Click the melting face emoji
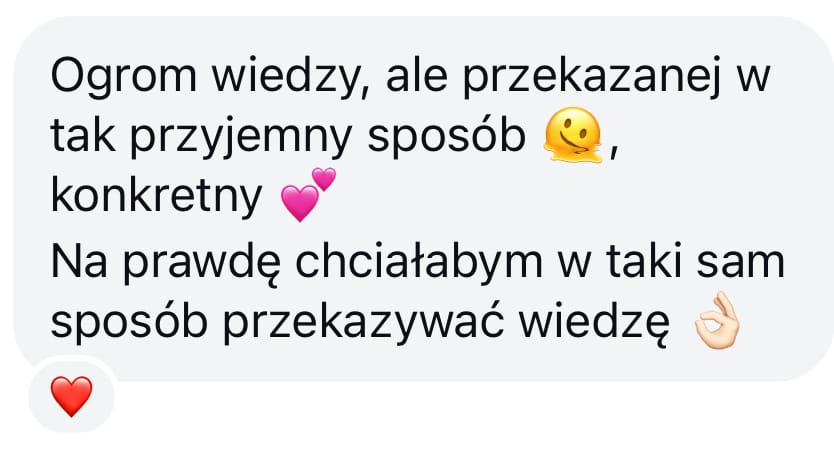The height and width of the screenshot is (454, 834). click(573, 136)
